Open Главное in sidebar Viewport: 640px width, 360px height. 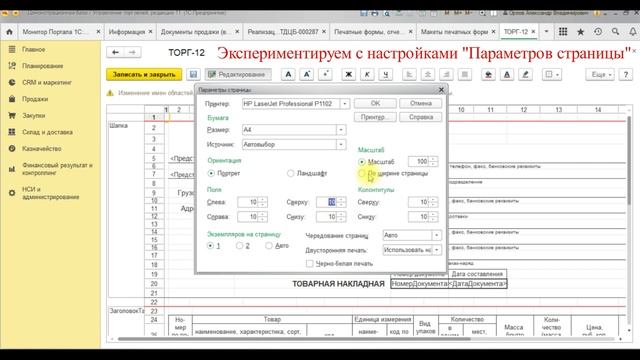pyautogui.click(x=33, y=49)
